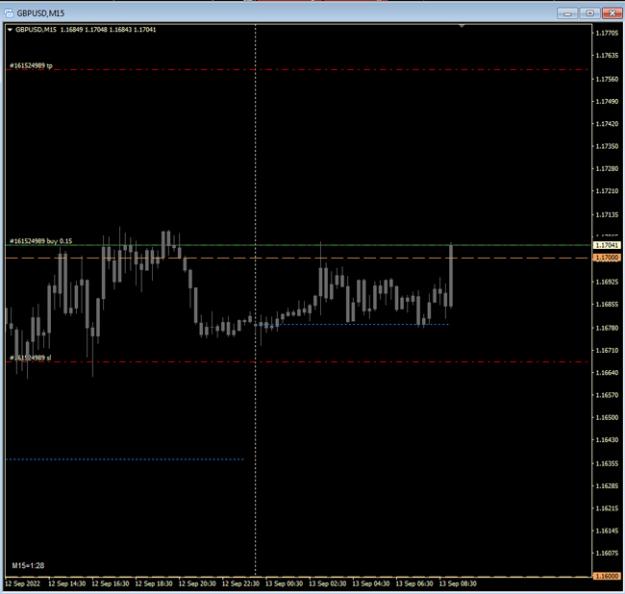Click the 12 Sep 14:30 time label
Image resolution: width=625 pixels, height=594 pixels.
[67, 584]
